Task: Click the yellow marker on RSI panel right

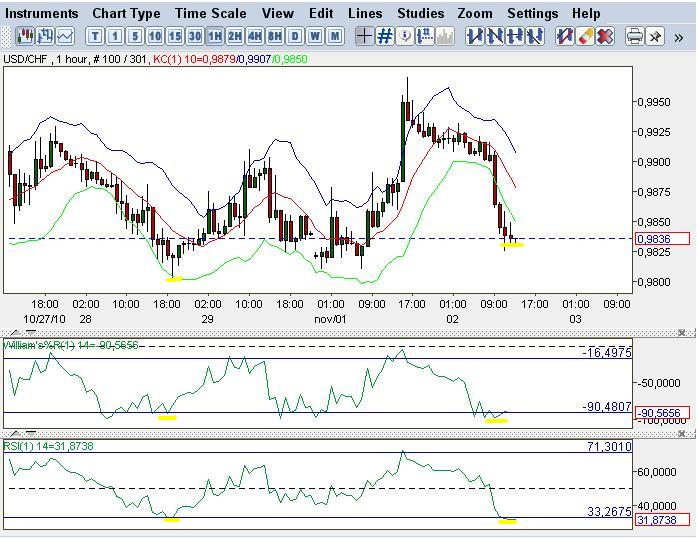Action: coord(507,521)
